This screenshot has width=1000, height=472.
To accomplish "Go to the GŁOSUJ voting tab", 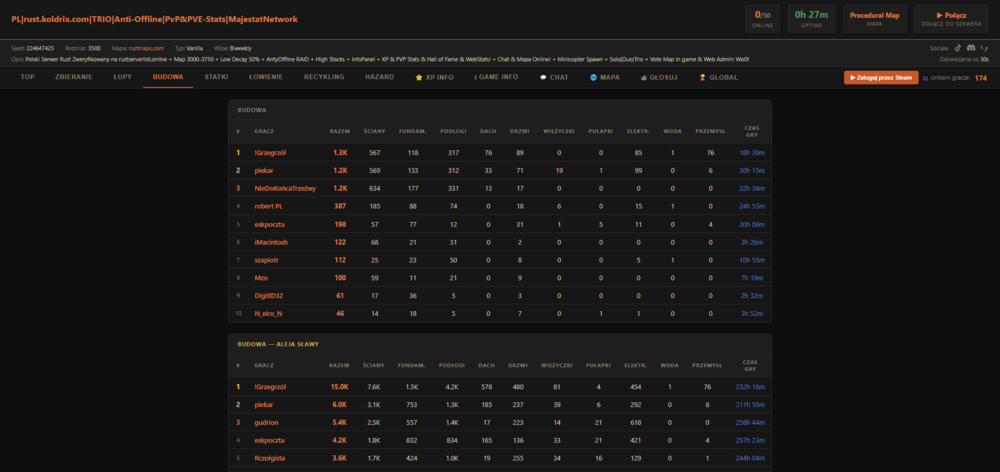I will click(659, 77).
